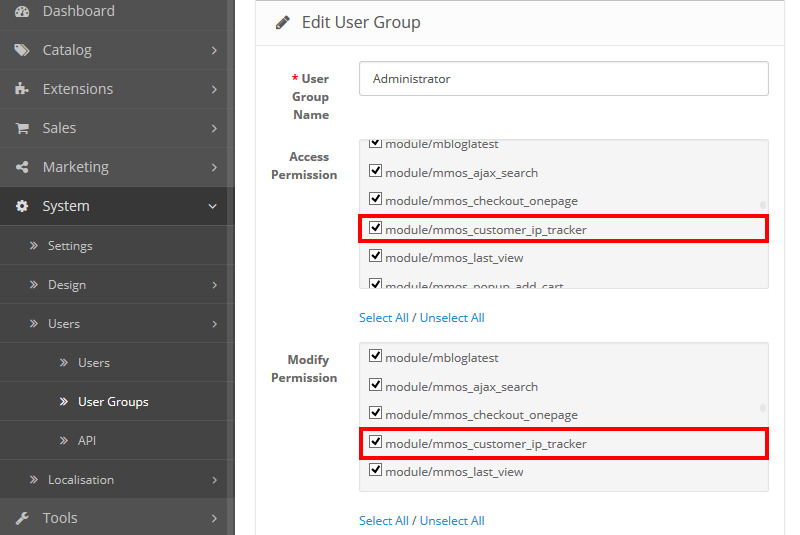Click the Catalog tag icon

(22, 50)
